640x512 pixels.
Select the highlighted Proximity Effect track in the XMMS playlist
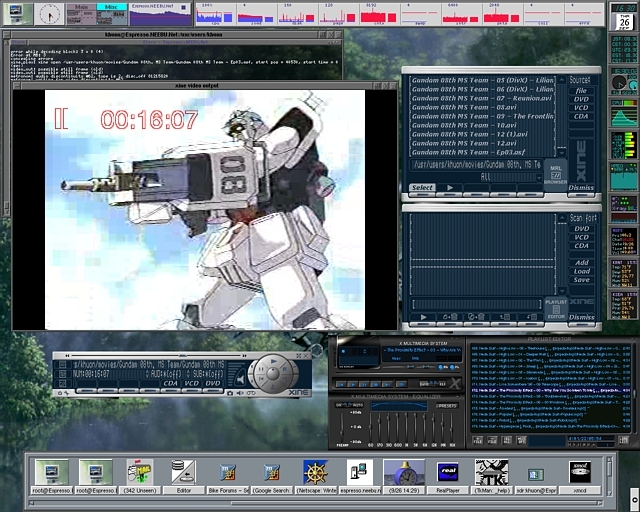(x=551, y=390)
